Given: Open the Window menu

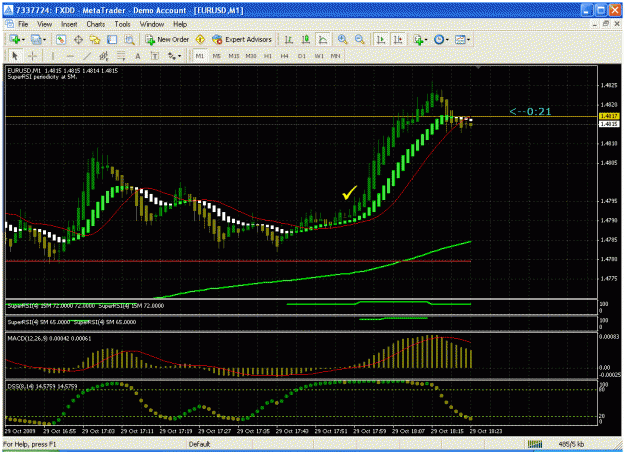Looking at the screenshot, I should click(151, 24).
